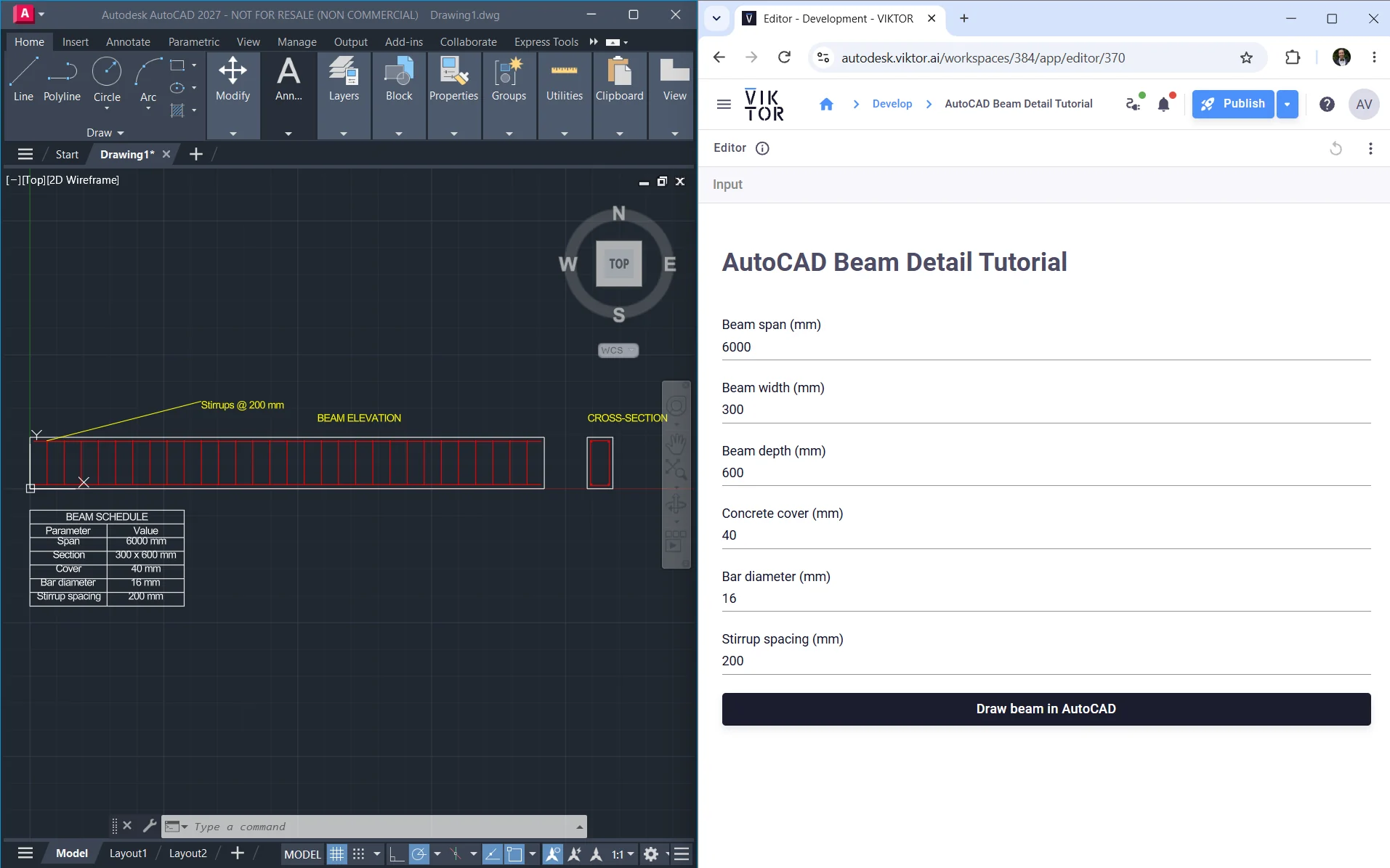Viewport: 1390px width, 868px height.
Task: Choose the Hatch tool in Draw panel
Action: [x=177, y=110]
